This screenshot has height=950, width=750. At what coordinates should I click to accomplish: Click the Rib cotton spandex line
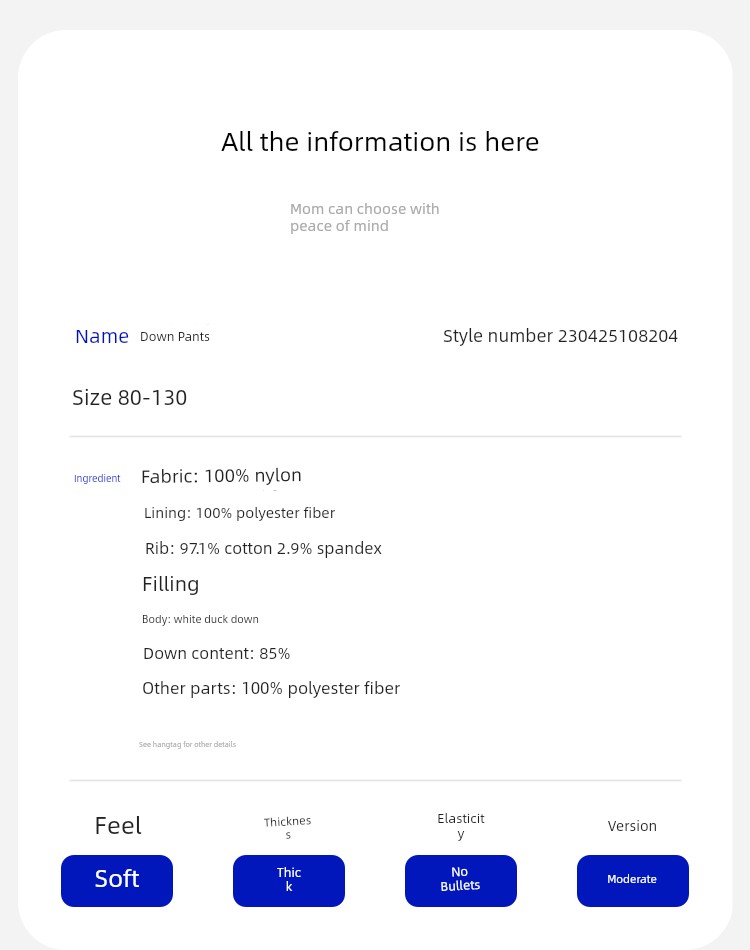tap(264, 548)
